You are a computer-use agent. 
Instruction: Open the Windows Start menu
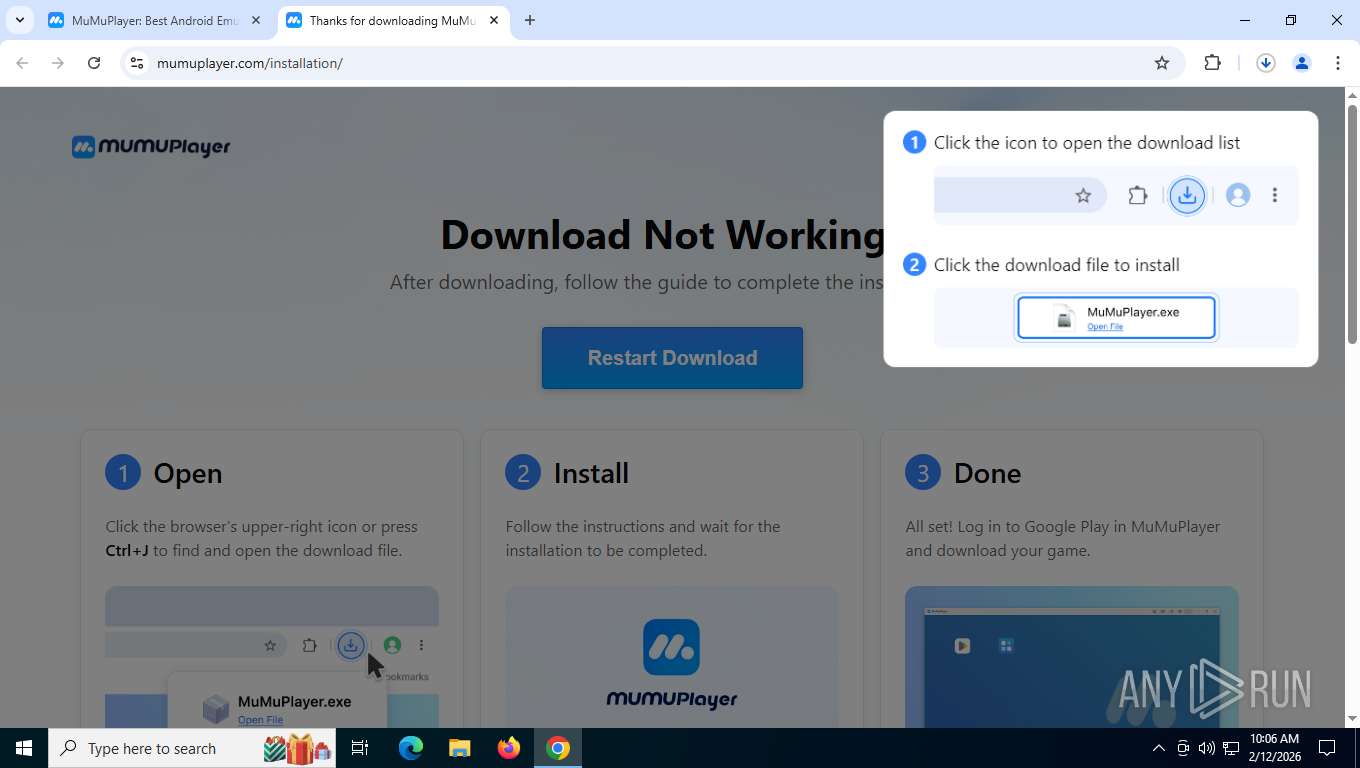[24, 748]
